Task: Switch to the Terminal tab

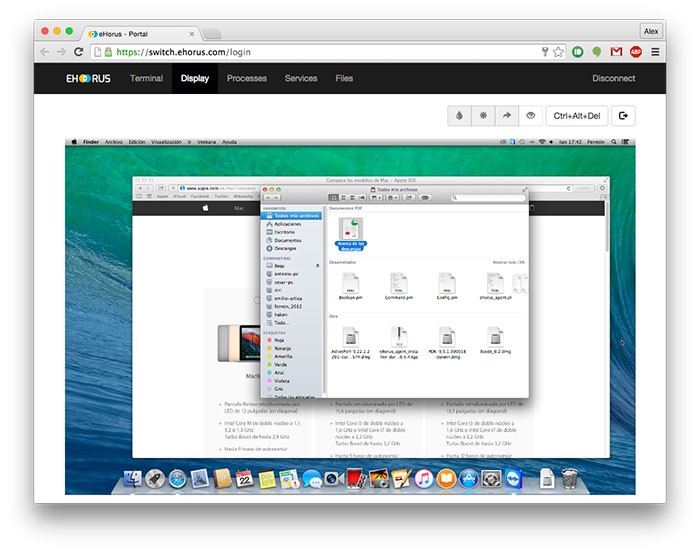Action: click(146, 78)
